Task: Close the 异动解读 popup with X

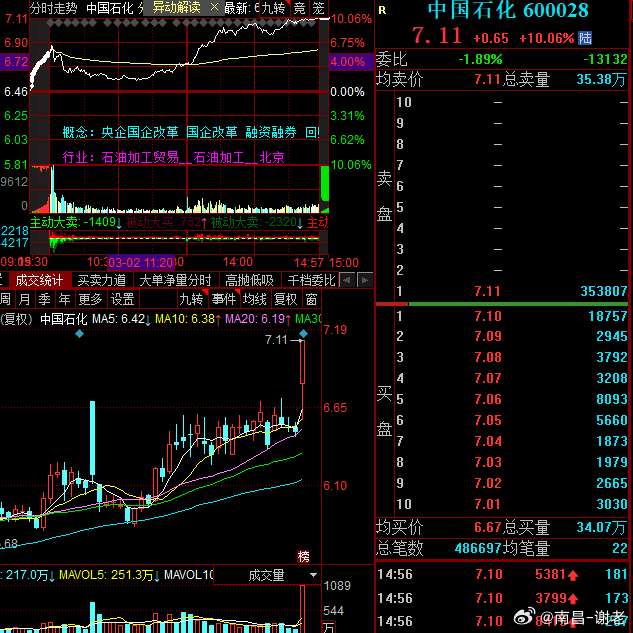Action: [215, 7]
